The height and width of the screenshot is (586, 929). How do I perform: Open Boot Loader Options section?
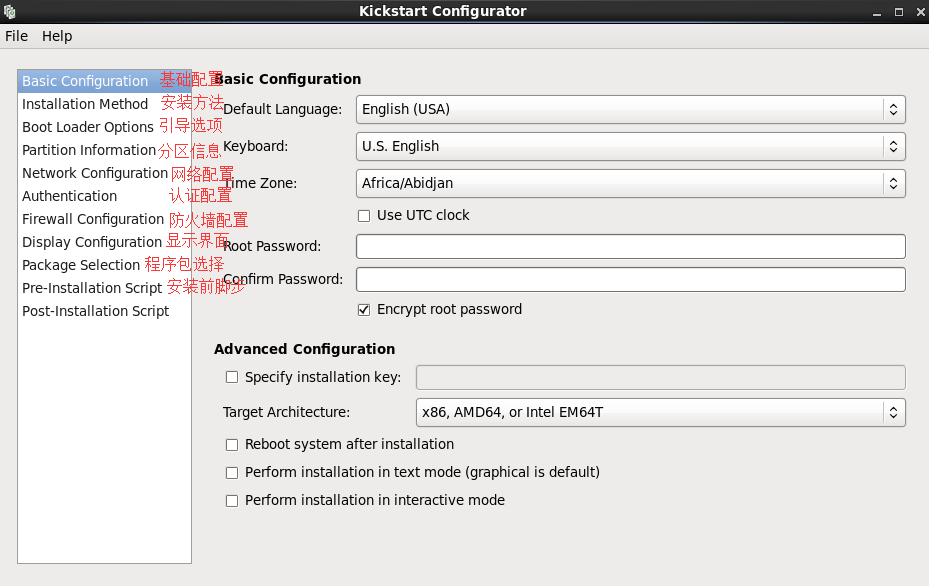pos(104,127)
